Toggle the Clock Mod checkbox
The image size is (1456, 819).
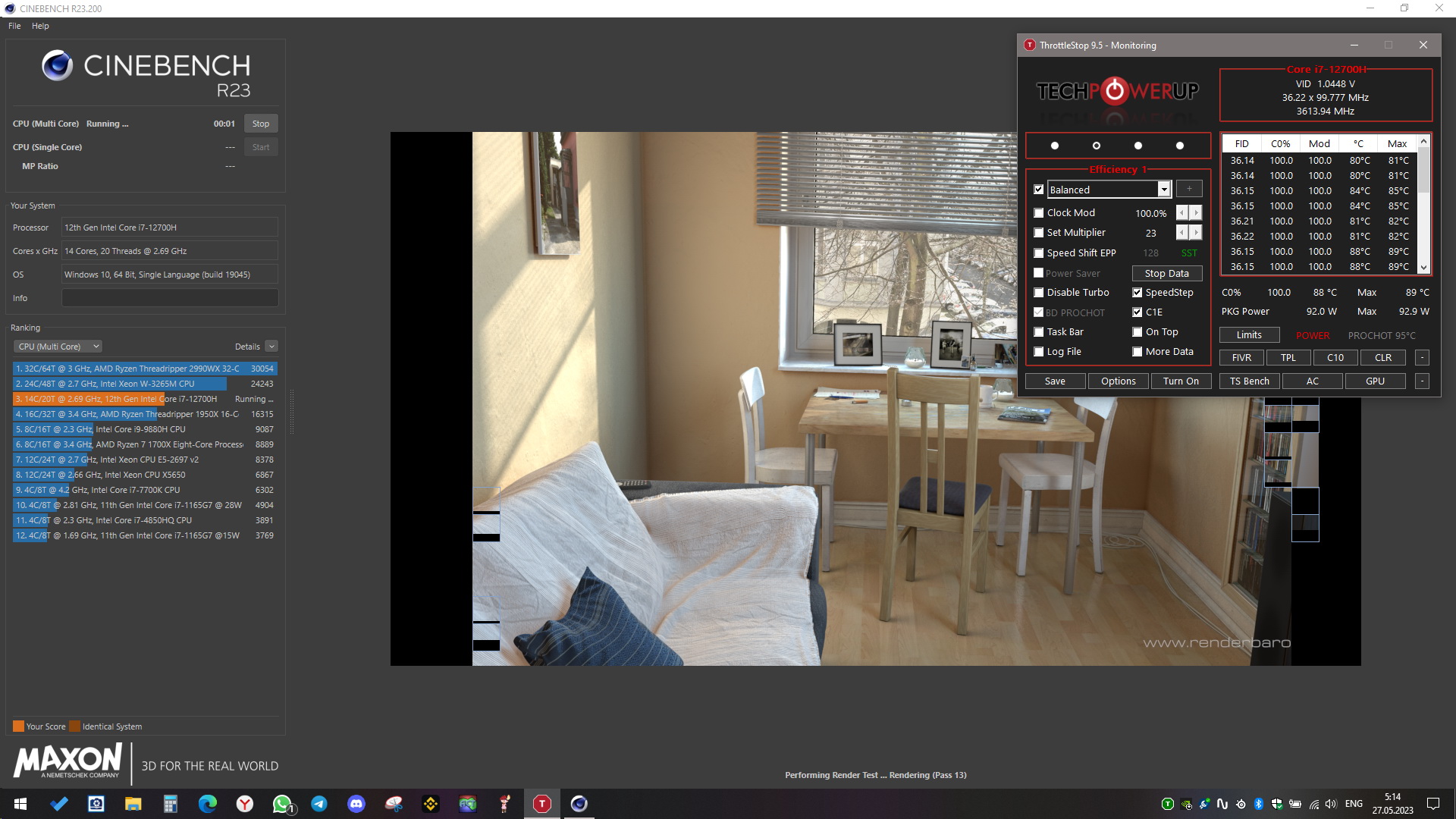(1039, 213)
